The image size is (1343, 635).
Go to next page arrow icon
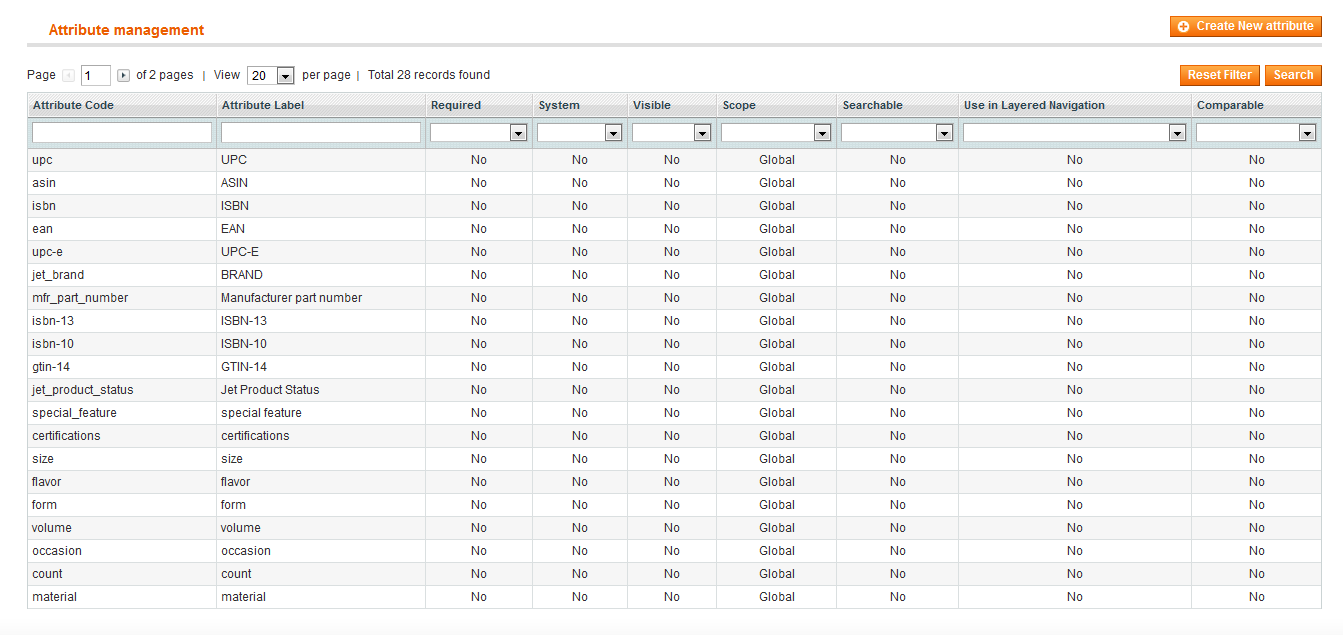124,75
